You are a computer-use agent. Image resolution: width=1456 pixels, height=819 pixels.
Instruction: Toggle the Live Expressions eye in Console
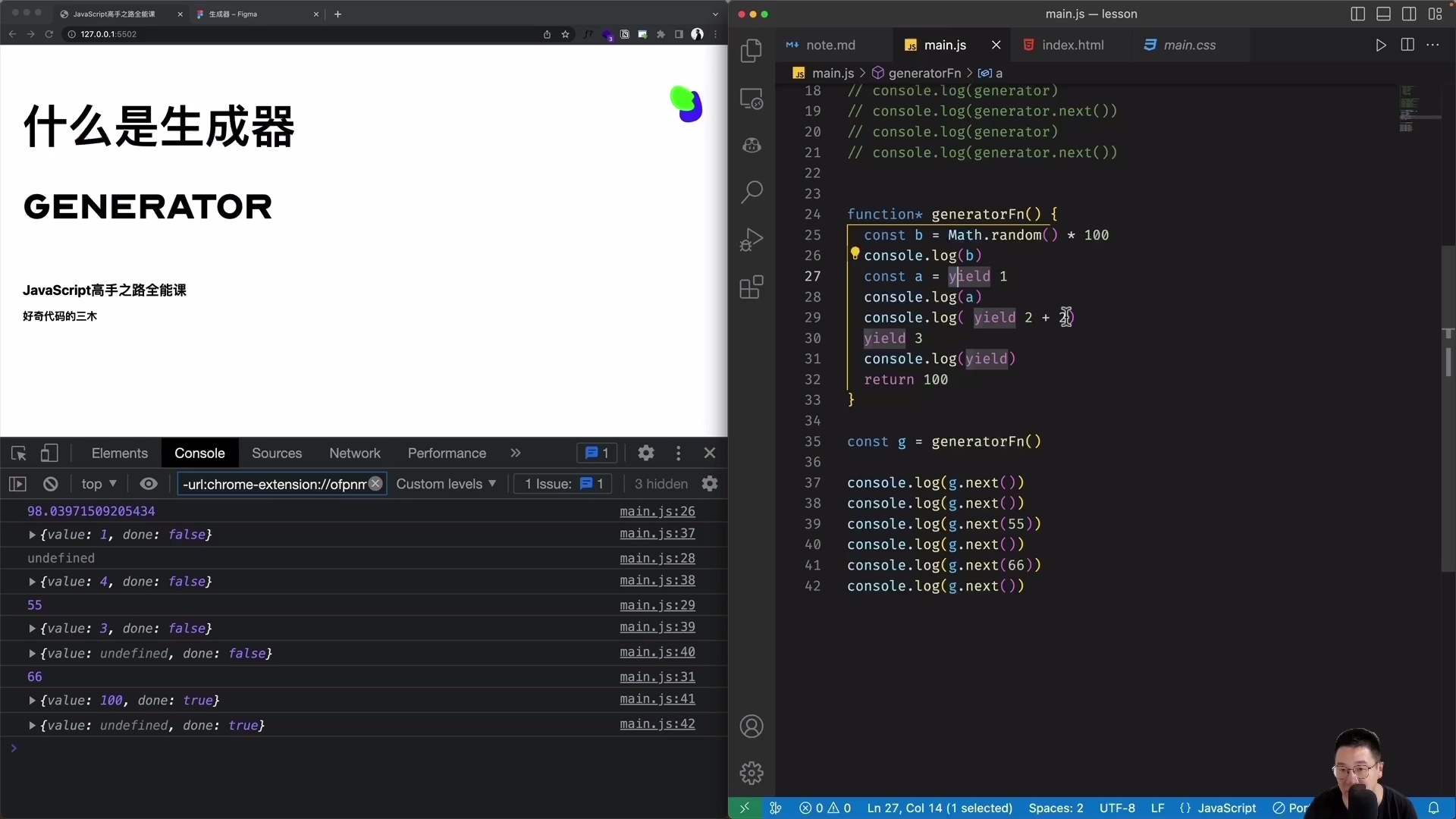(x=149, y=484)
